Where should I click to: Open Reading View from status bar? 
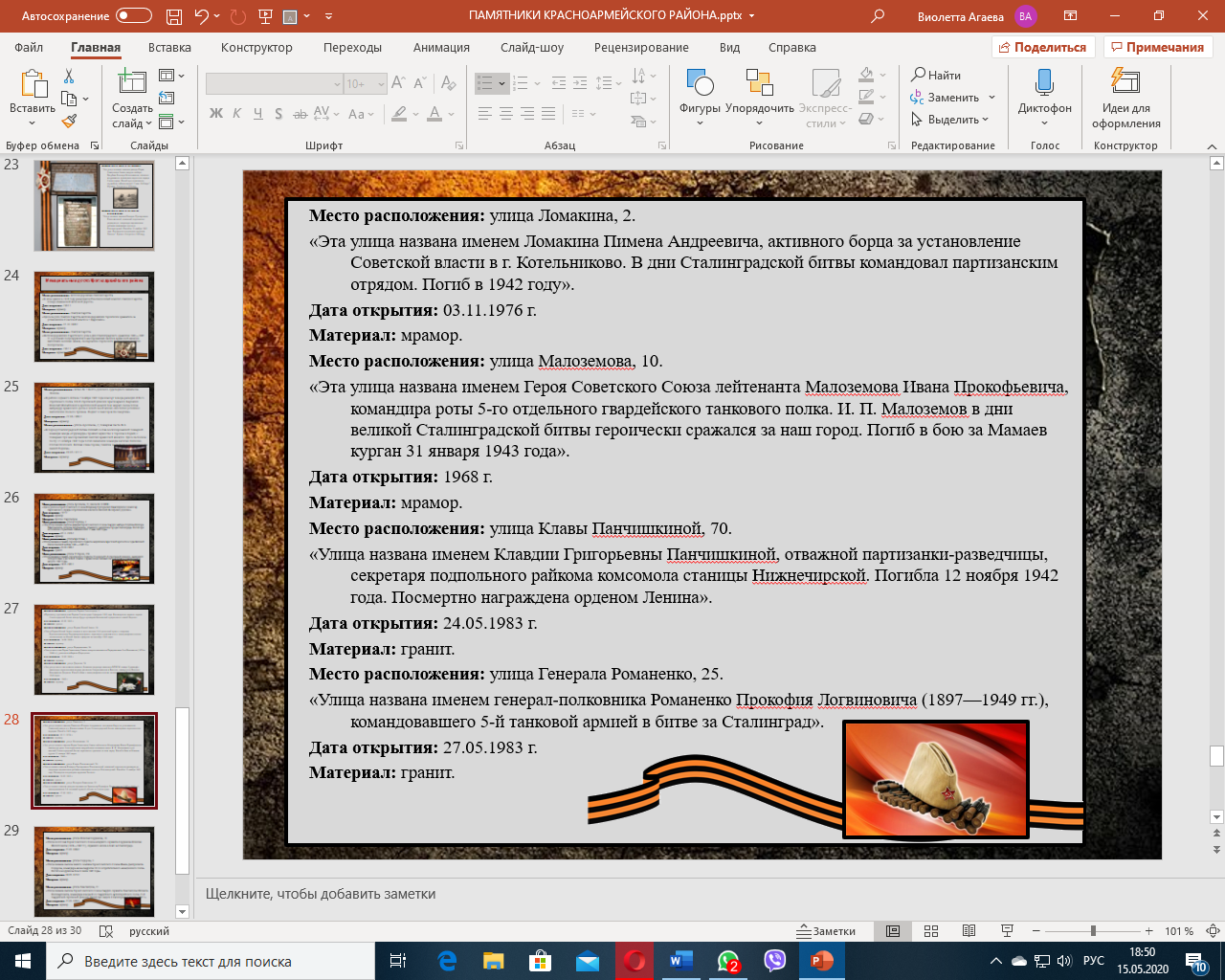969,931
